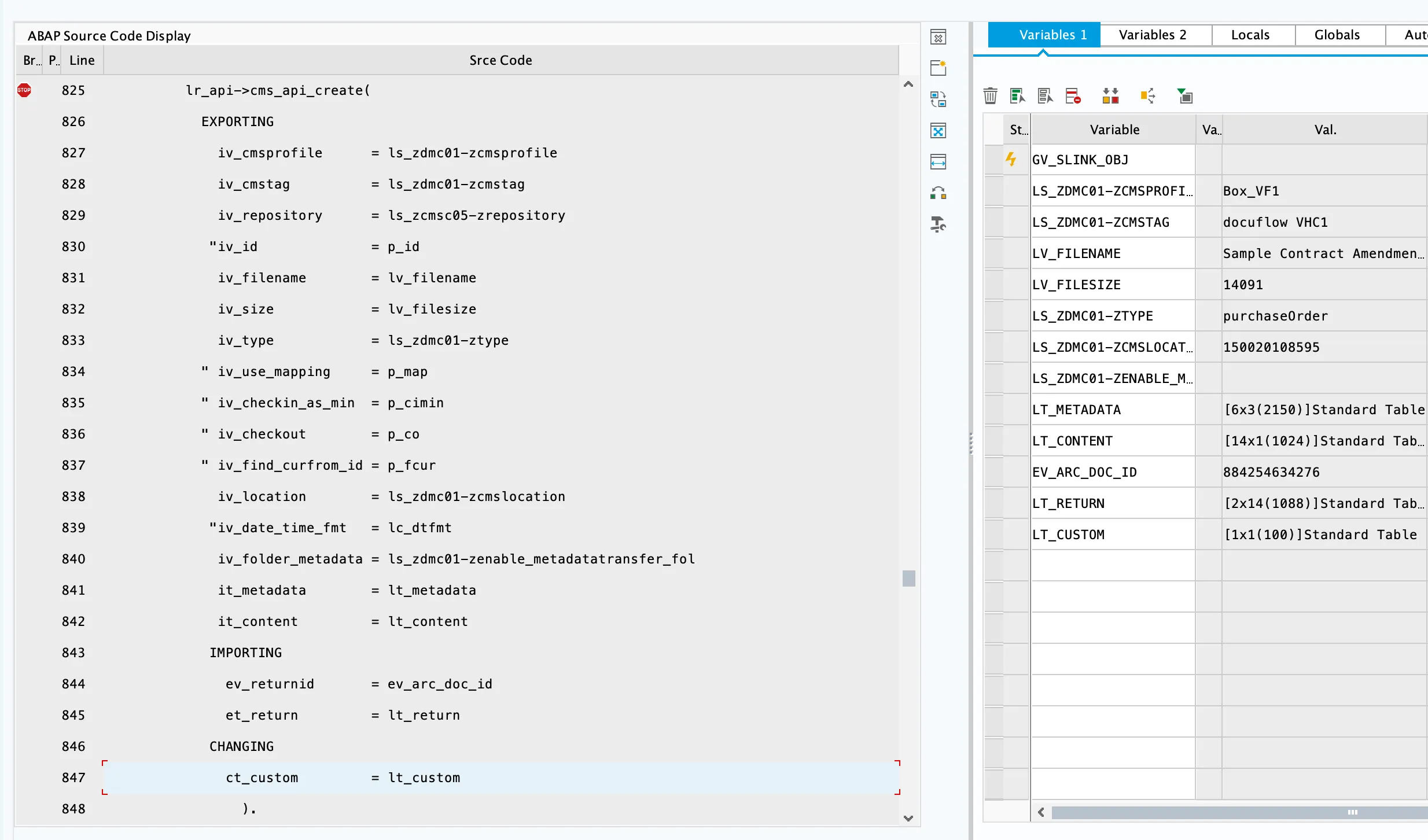Switch to the Variables 1 tab
This screenshot has height=840, width=1428.
point(1044,35)
